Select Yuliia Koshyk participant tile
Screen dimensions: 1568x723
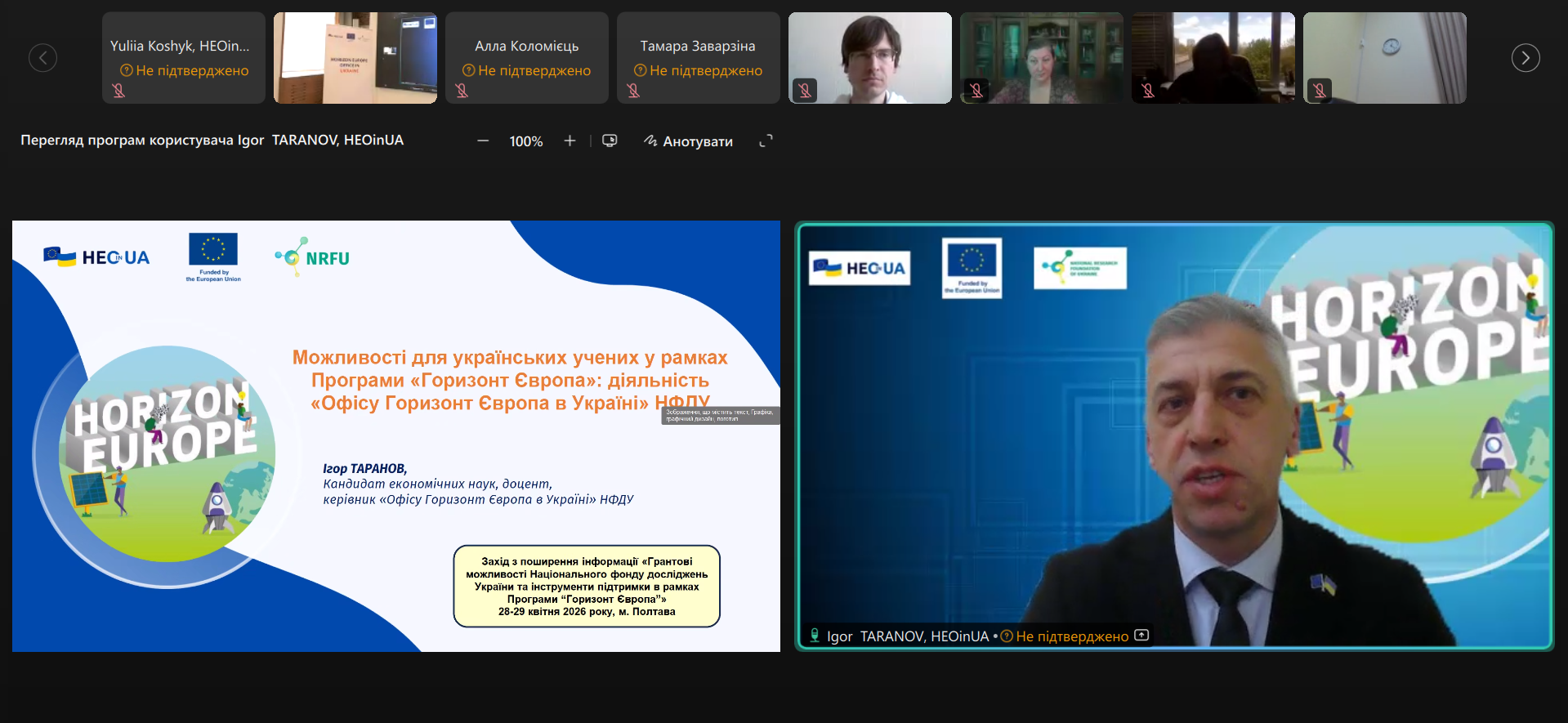[183, 49]
